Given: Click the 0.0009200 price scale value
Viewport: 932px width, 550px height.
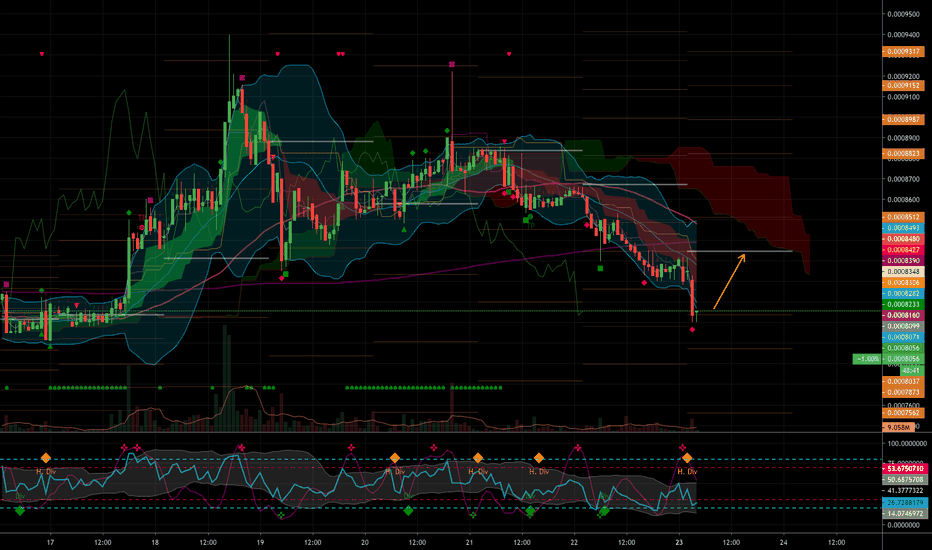Looking at the screenshot, I should (903, 76).
